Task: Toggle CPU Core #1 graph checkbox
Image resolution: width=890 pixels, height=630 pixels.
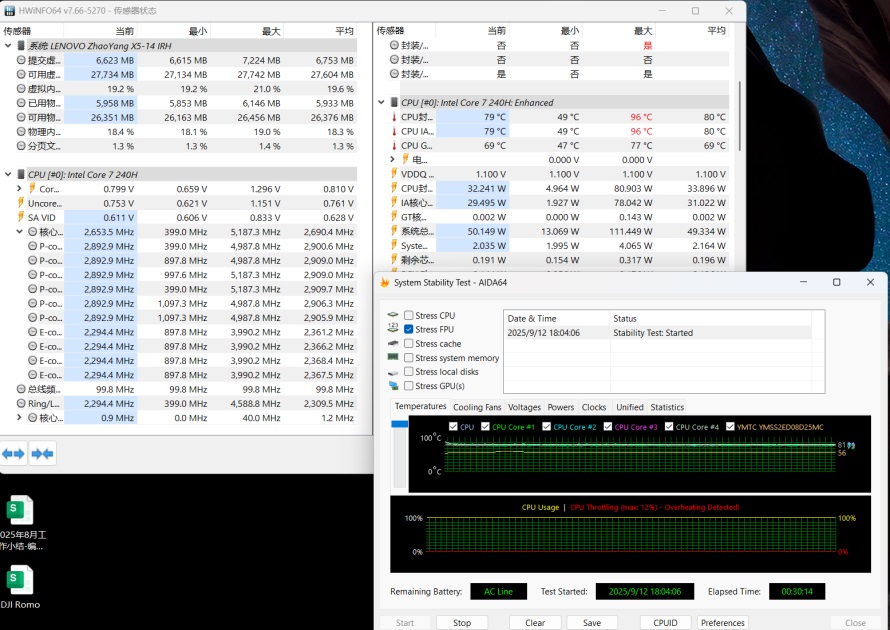Action: pos(485,427)
